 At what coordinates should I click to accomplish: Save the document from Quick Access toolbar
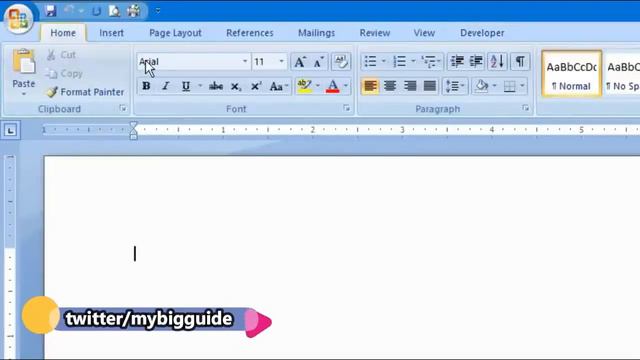point(51,11)
